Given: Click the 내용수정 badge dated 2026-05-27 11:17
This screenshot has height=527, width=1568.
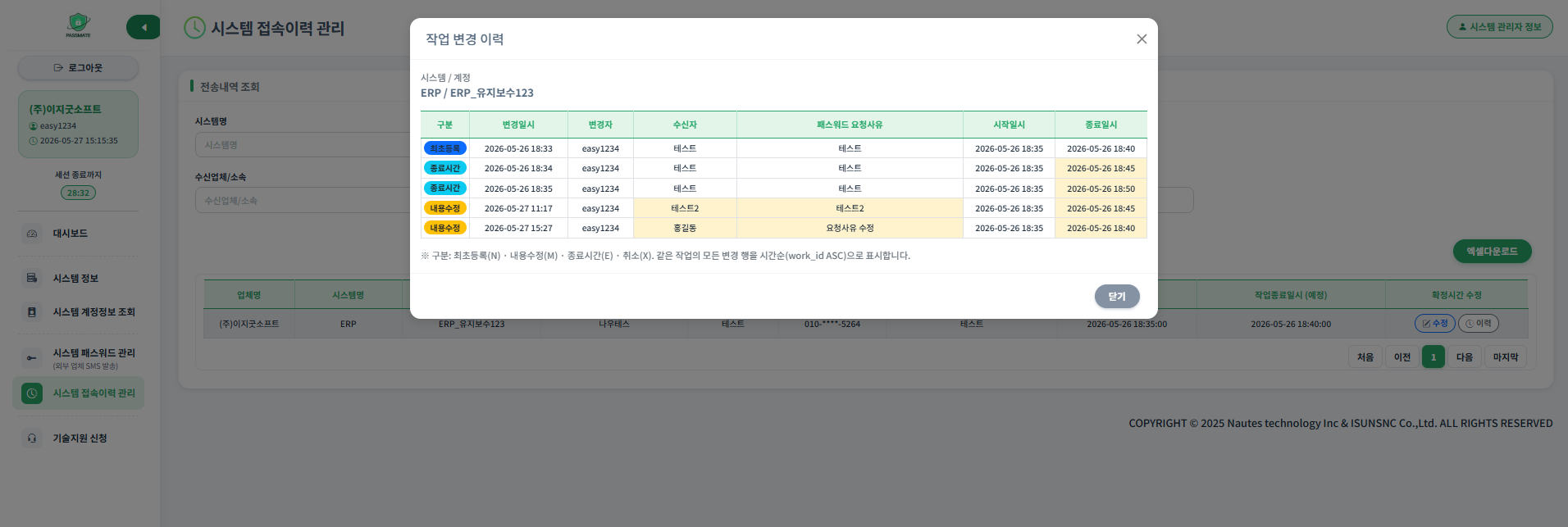Looking at the screenshot, I should coord(445,208).
